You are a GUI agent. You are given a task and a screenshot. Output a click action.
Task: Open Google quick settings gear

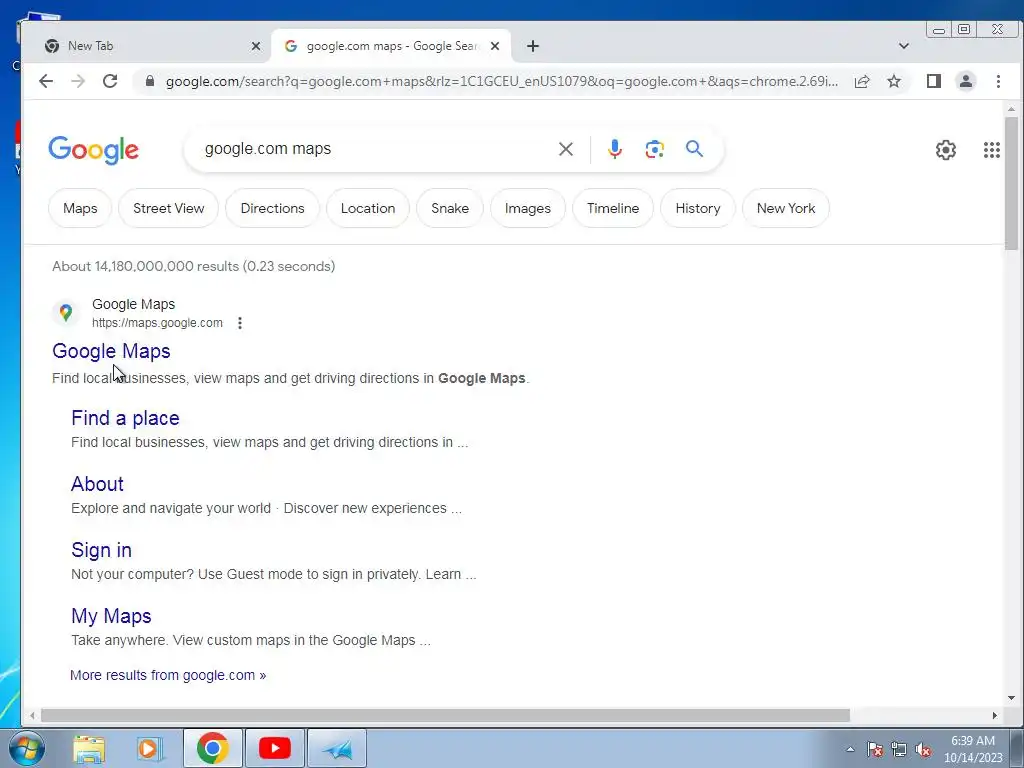pos(946,150)
